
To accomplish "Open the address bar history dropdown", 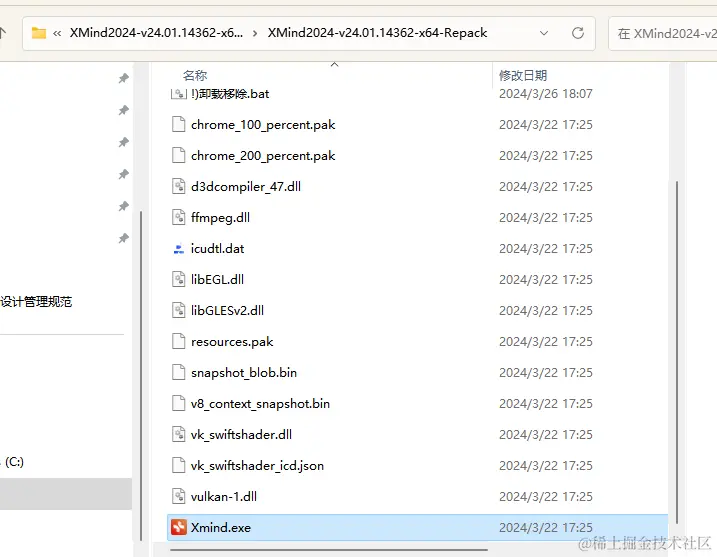I will tap(544, 33).
